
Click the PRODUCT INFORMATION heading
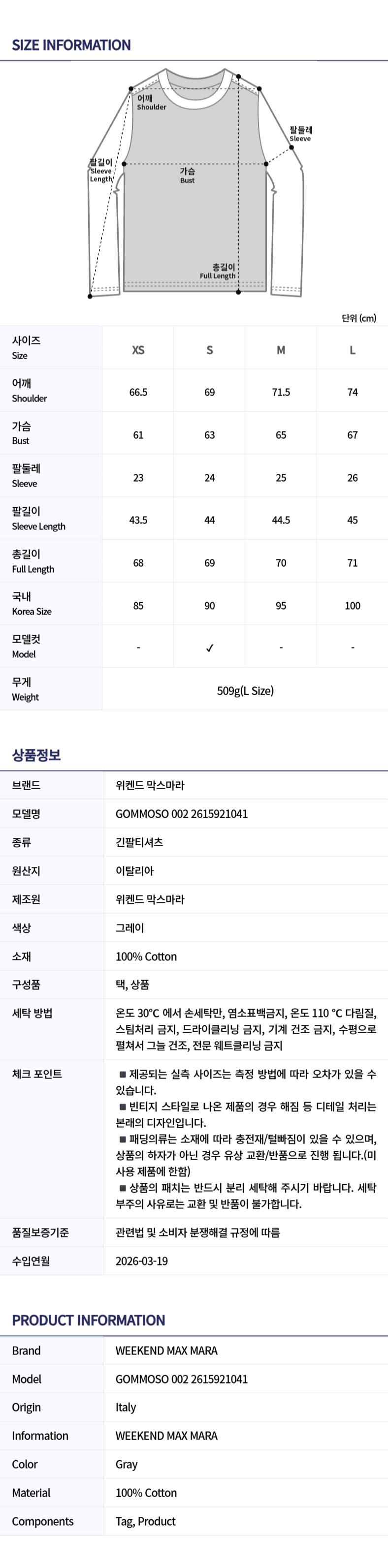pos(88,1320)
